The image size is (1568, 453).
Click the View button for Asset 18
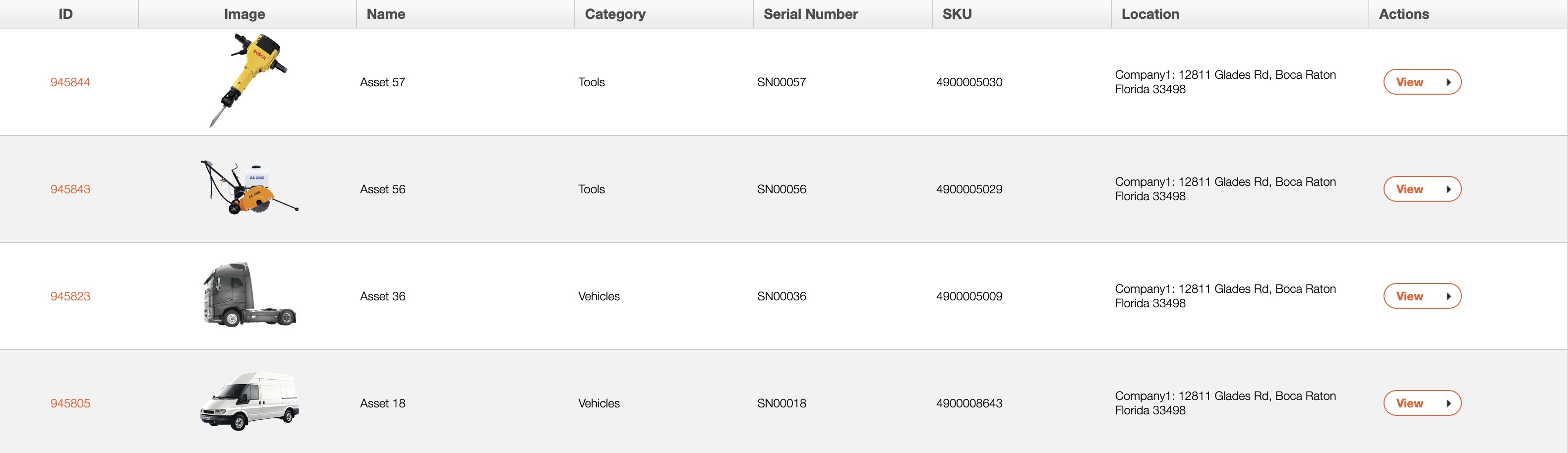(x=1421, y=403)
